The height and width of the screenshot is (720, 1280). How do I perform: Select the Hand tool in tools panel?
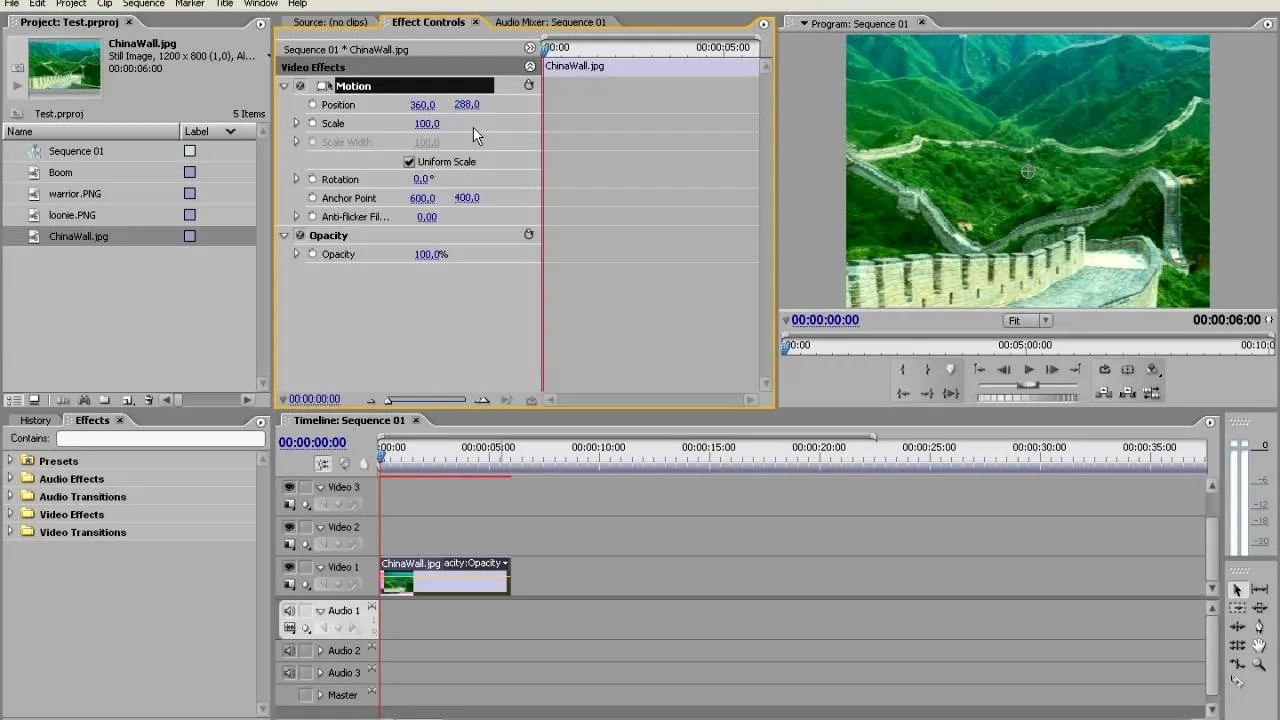(1259, 645)
